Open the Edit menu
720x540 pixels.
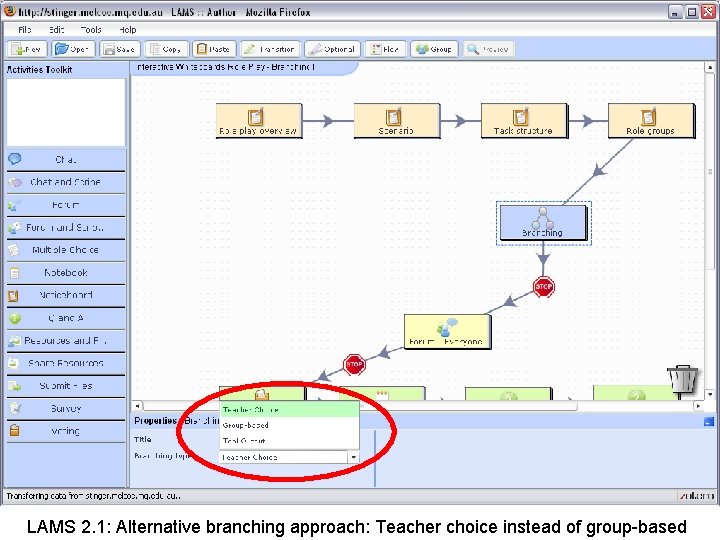coord(56,30)
